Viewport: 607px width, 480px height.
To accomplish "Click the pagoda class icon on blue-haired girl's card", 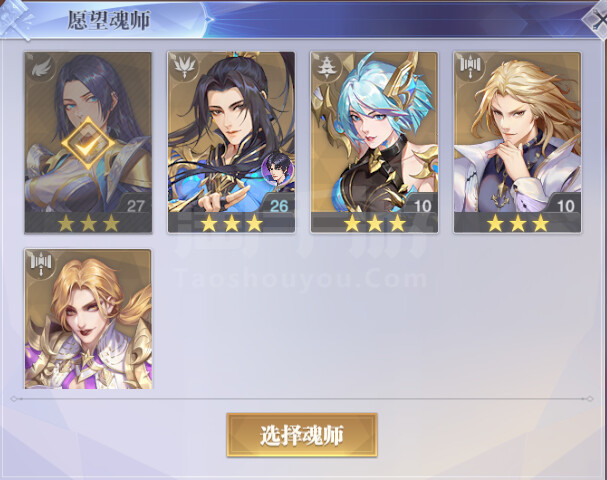I will 327,67.
